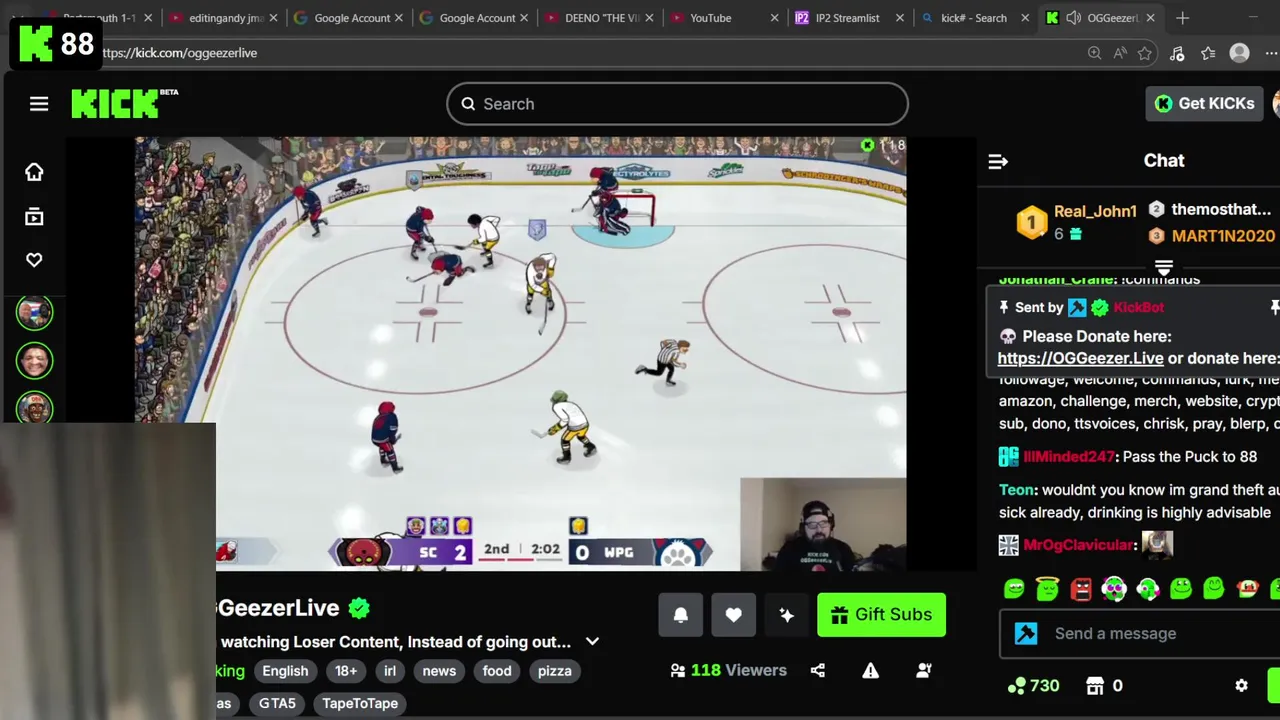Viewport: 1280px width, 720px height.
Task: Open channel points balance 730
Action: point(1034,686)
